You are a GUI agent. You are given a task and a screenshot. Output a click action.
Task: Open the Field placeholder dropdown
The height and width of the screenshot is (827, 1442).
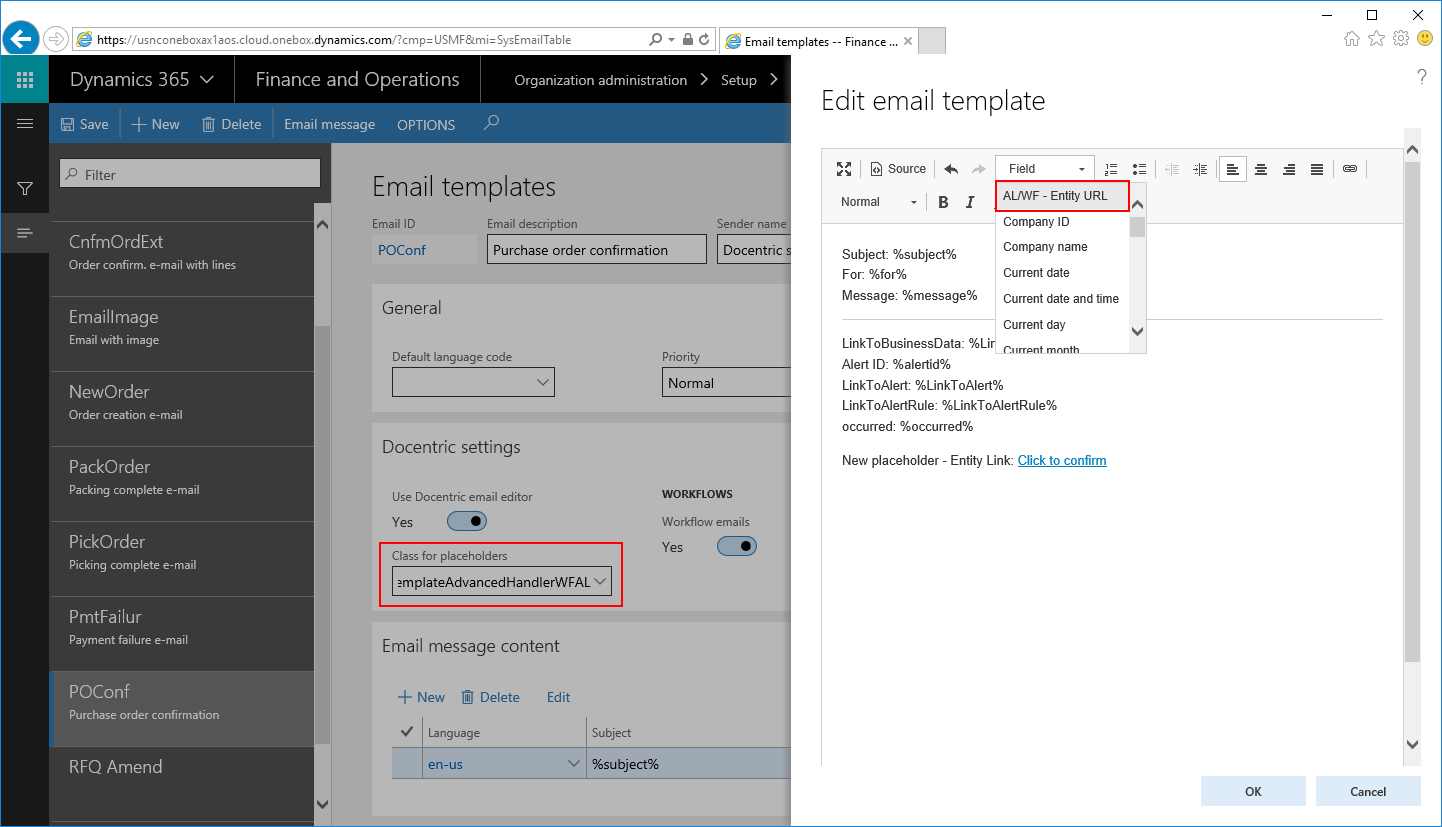pyautogui.click(x=1045, y=169)
